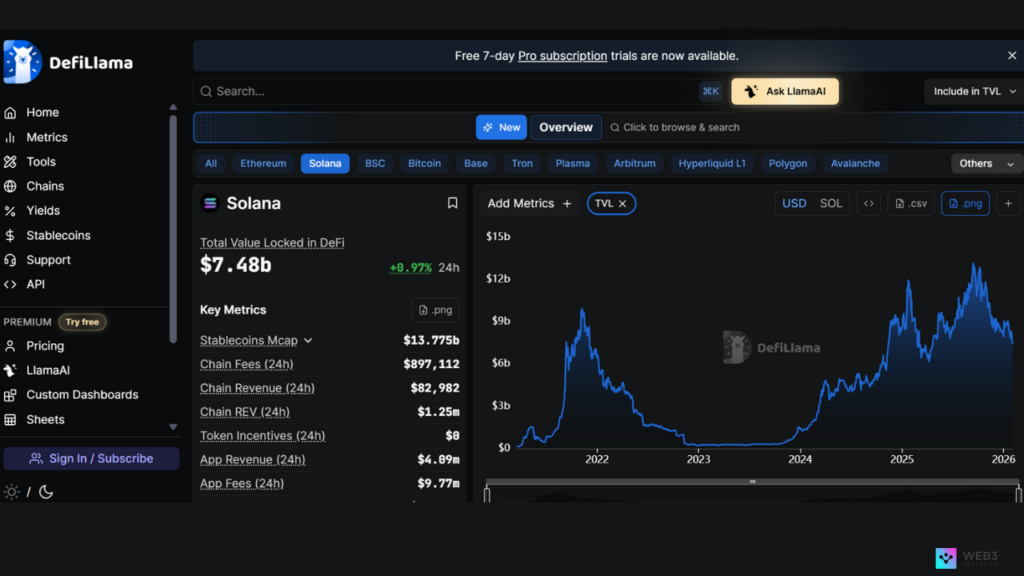Open the embed code icon near chart exports
The image size is (1024, 576).
(868, 203)
